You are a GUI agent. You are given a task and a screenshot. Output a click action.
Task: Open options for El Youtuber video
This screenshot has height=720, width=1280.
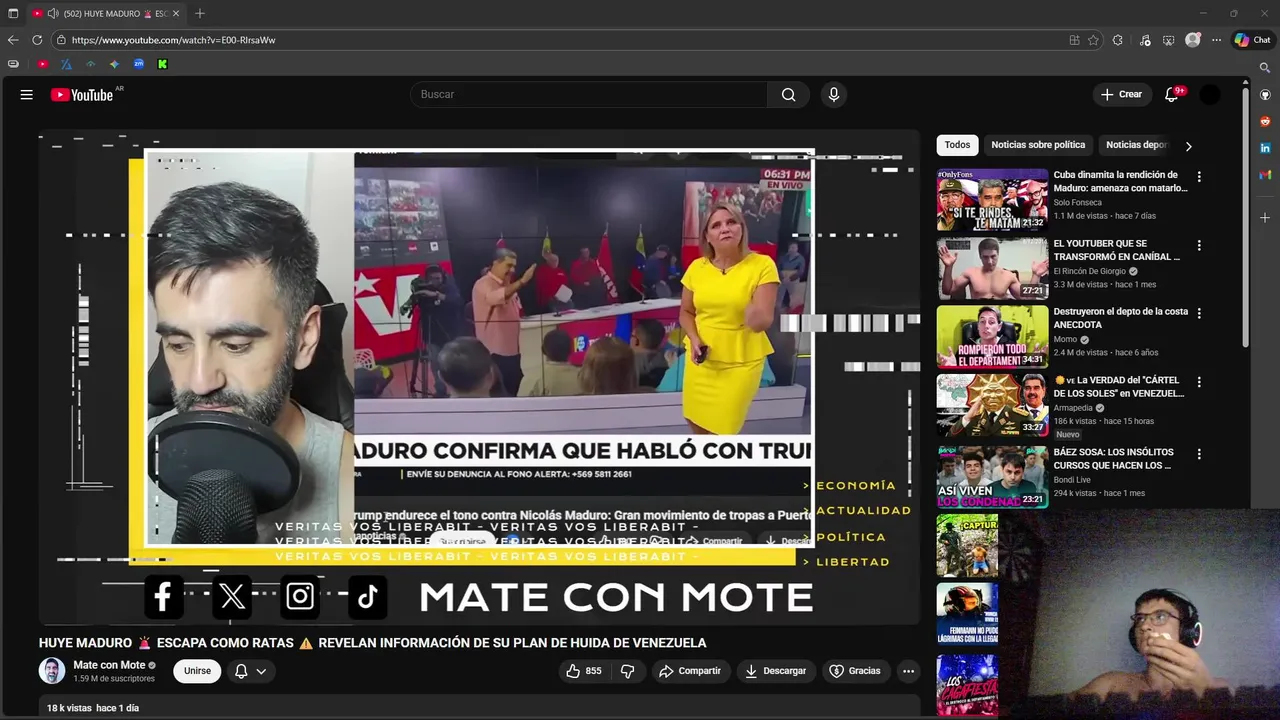(x=1199, y=245)
